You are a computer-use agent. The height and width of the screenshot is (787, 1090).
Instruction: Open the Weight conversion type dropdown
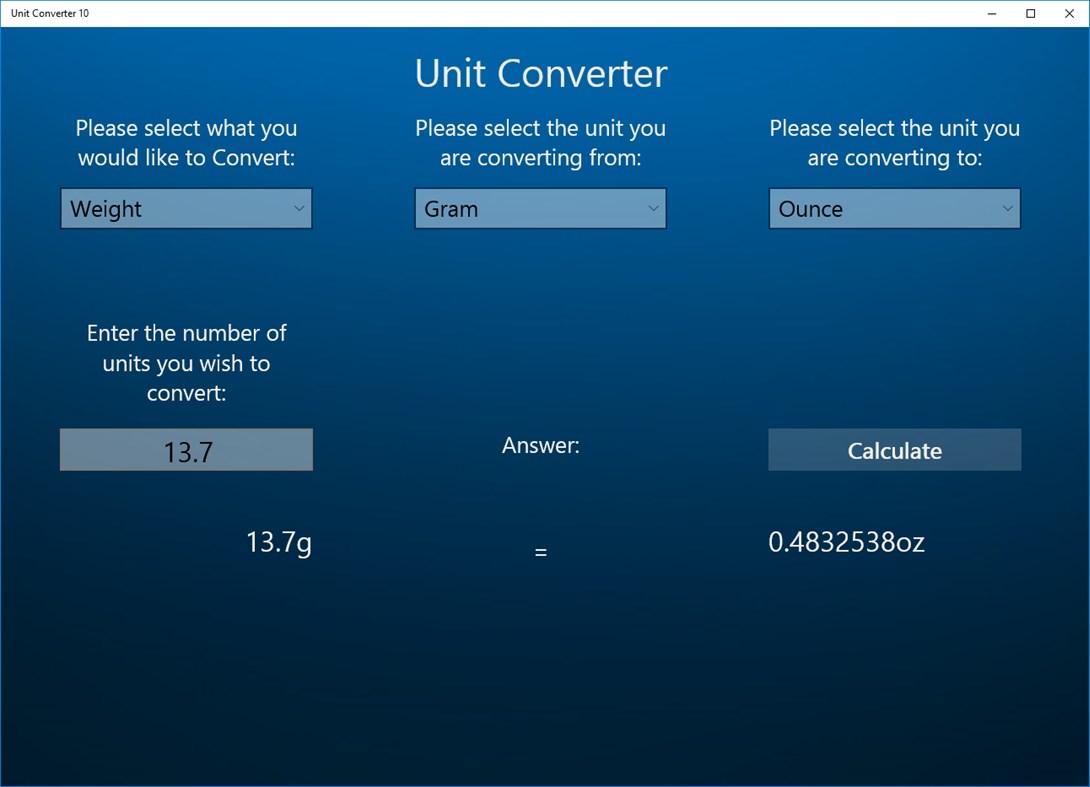[x=186, y=208]
